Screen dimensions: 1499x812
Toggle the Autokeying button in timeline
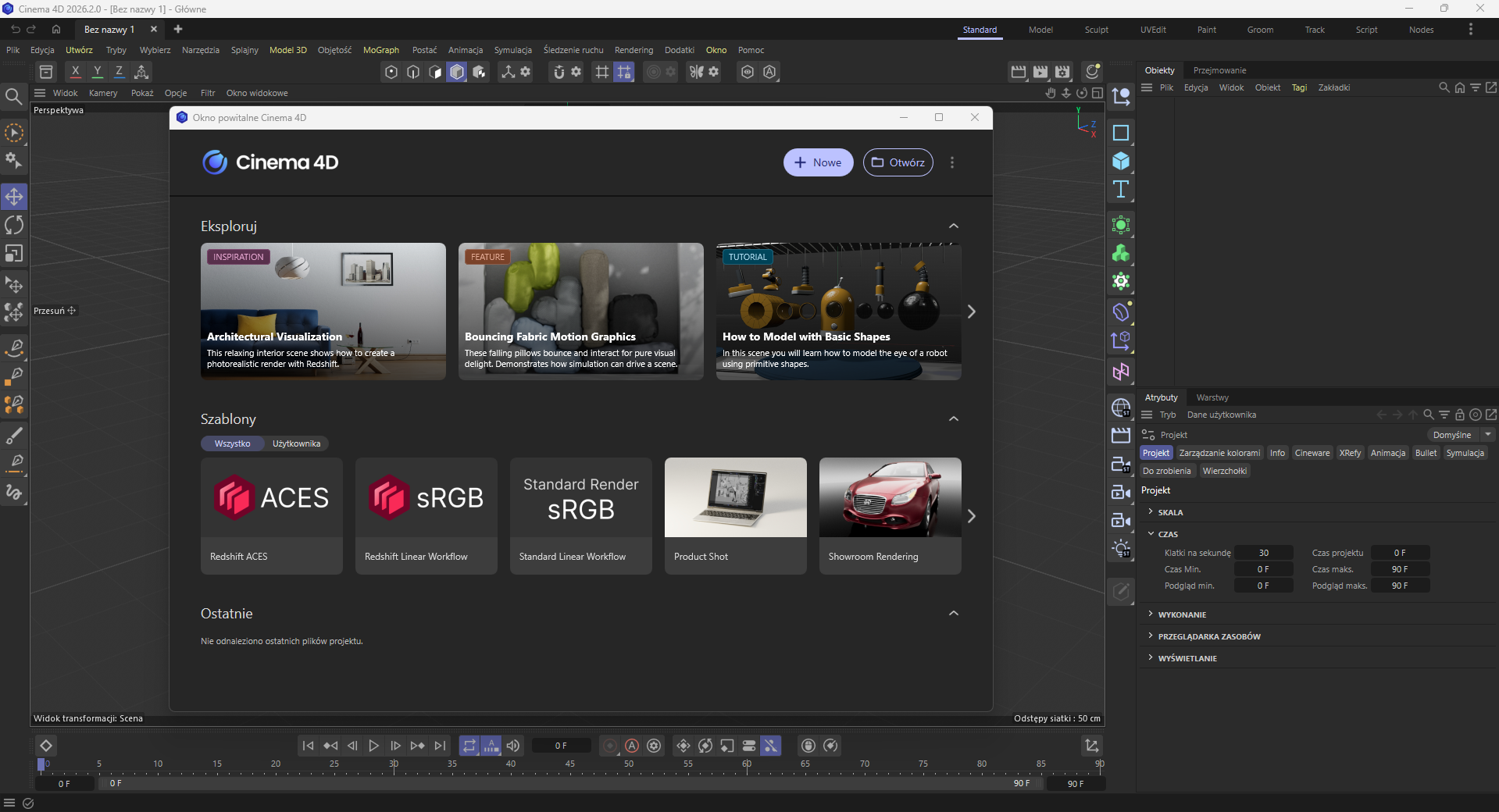tap(632, 746)
